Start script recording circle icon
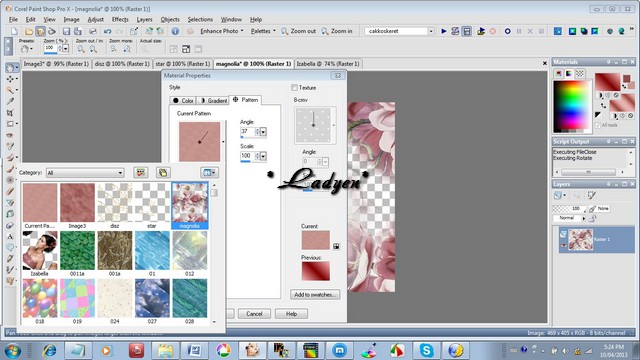The width and height of the screenshot is (640, 360). coord(507,31)
